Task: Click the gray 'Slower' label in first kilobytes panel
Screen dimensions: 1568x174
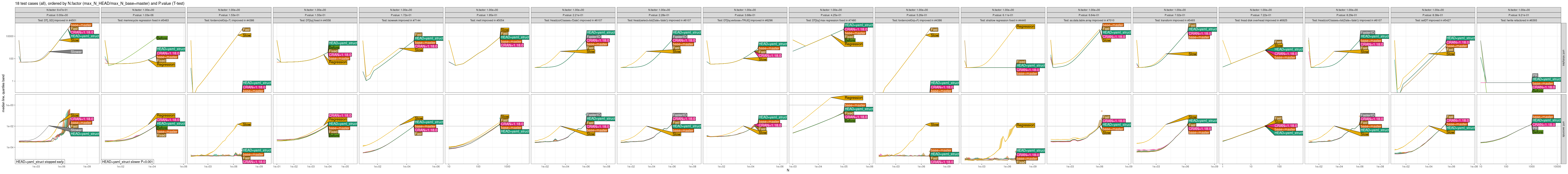Action: coord(76,52)
